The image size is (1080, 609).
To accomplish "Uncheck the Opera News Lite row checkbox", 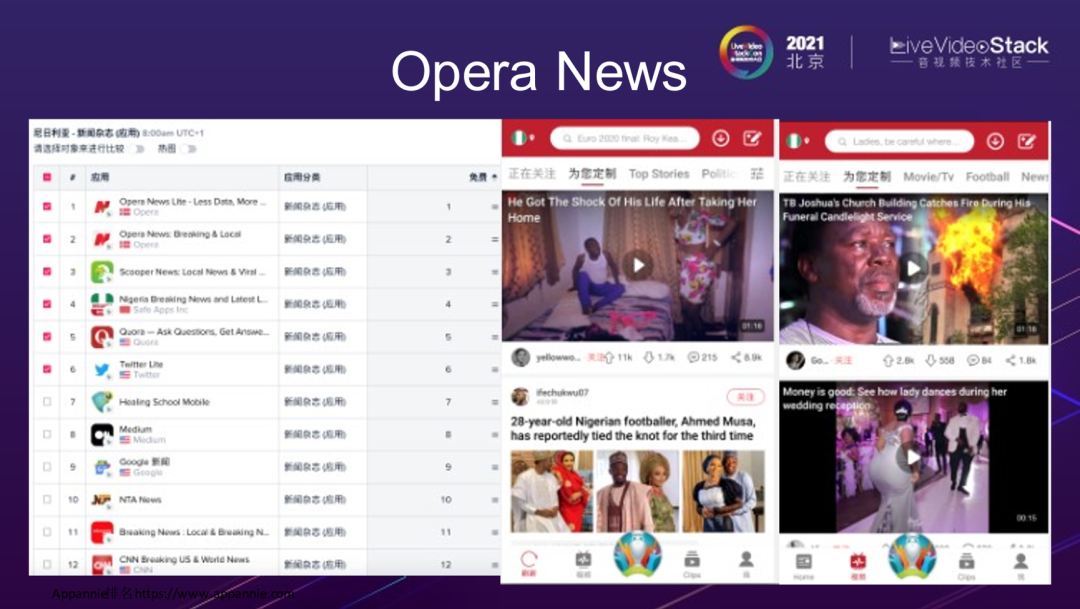I will click(47, 206).
